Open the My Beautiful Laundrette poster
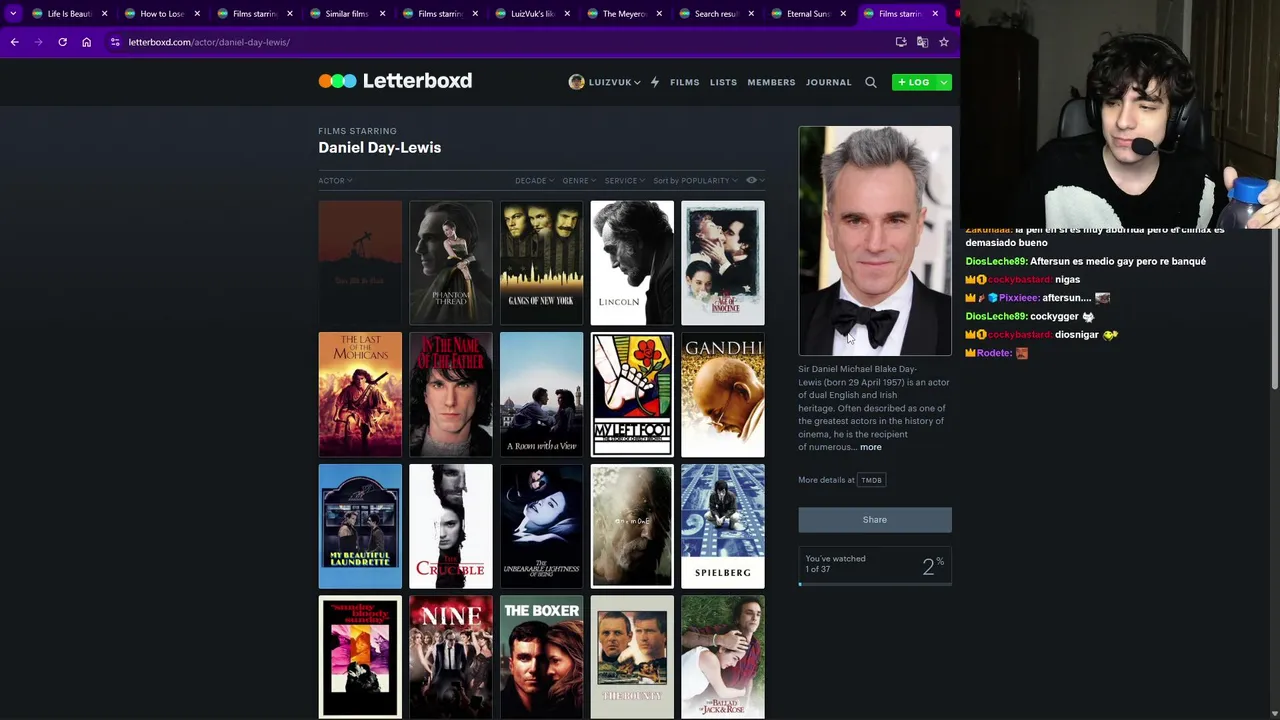This screenshot has width=1280, height=720. 360,526
